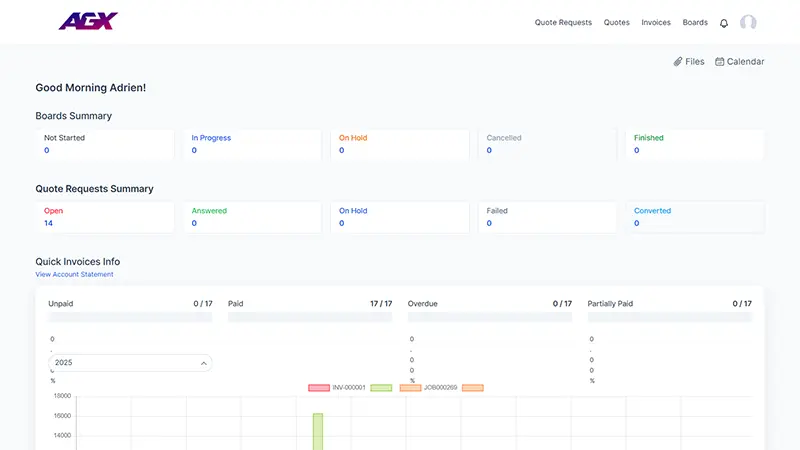Open the Converted quote requests card
This screenshot has width=800, height=450.
[x=695, y=217]
